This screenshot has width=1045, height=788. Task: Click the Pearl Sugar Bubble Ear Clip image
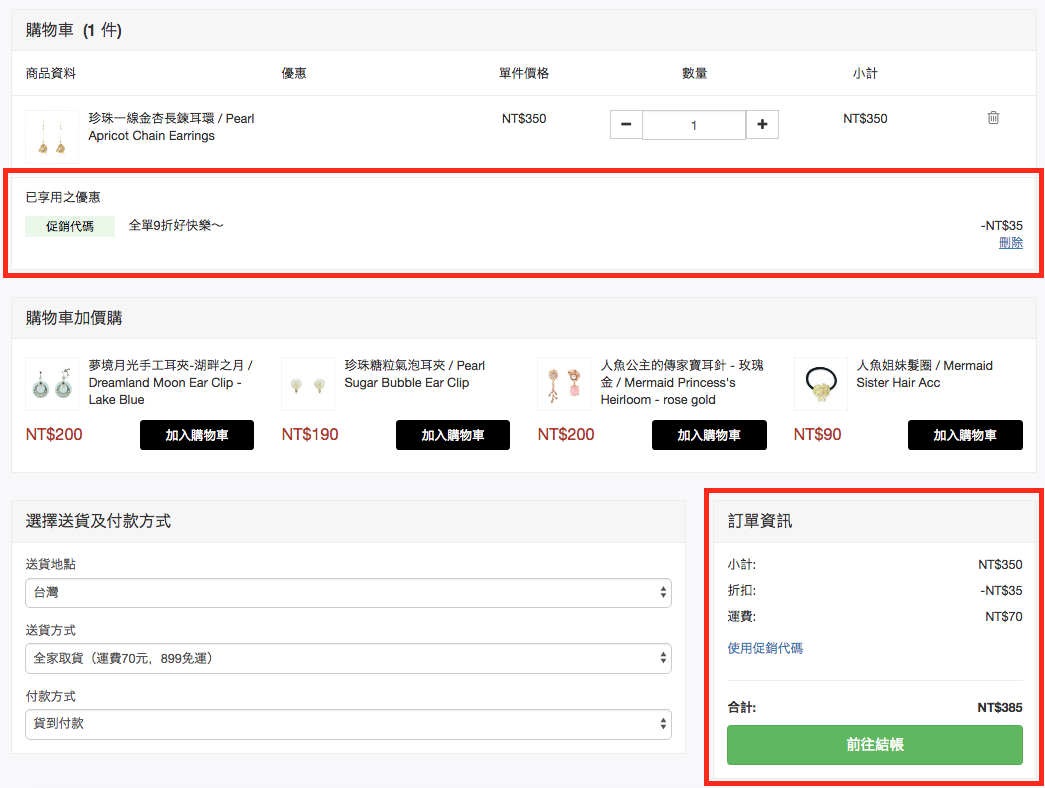click(x=308, y=384)
